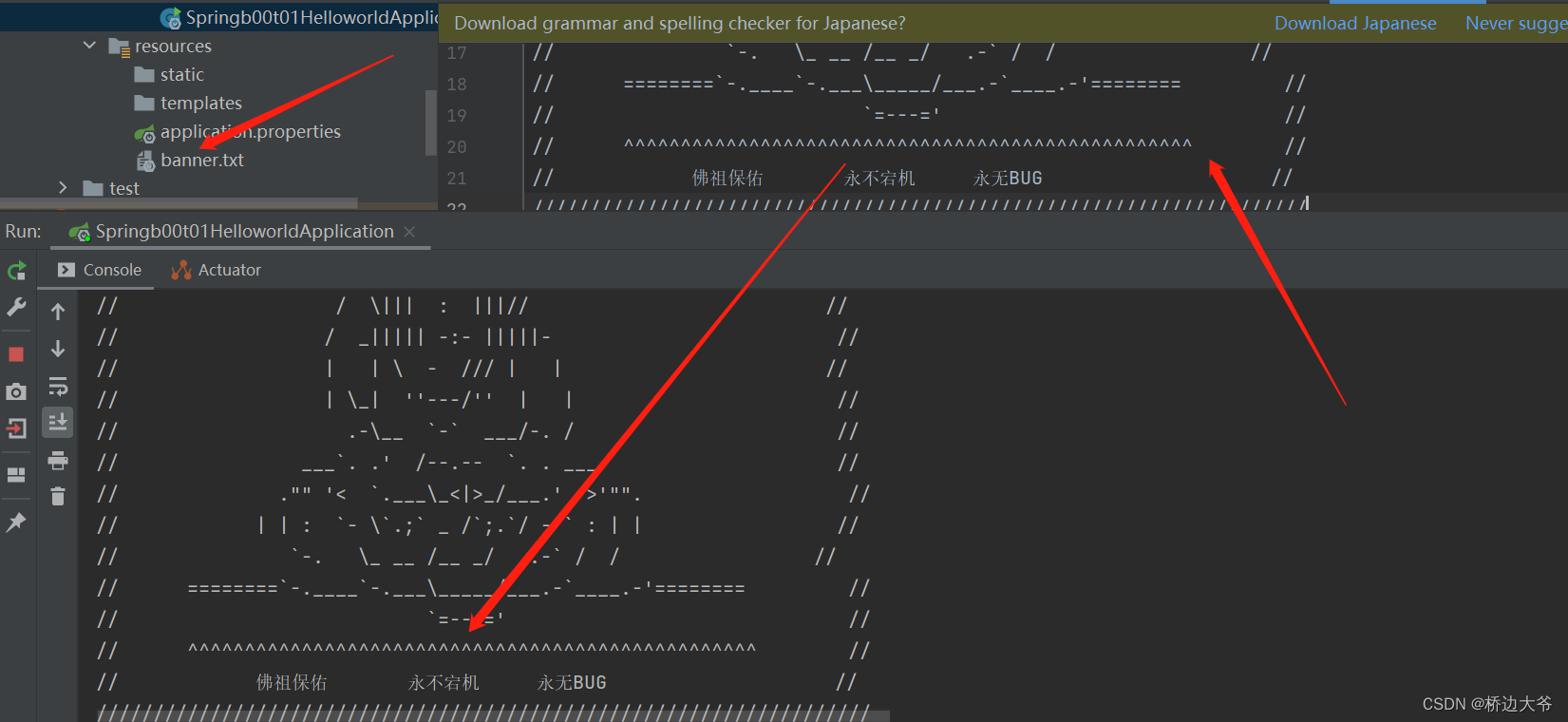This screenshot has height=722, width=1568.
Task: Click the banner.txt file icon
Action: (x=145, y=161)
